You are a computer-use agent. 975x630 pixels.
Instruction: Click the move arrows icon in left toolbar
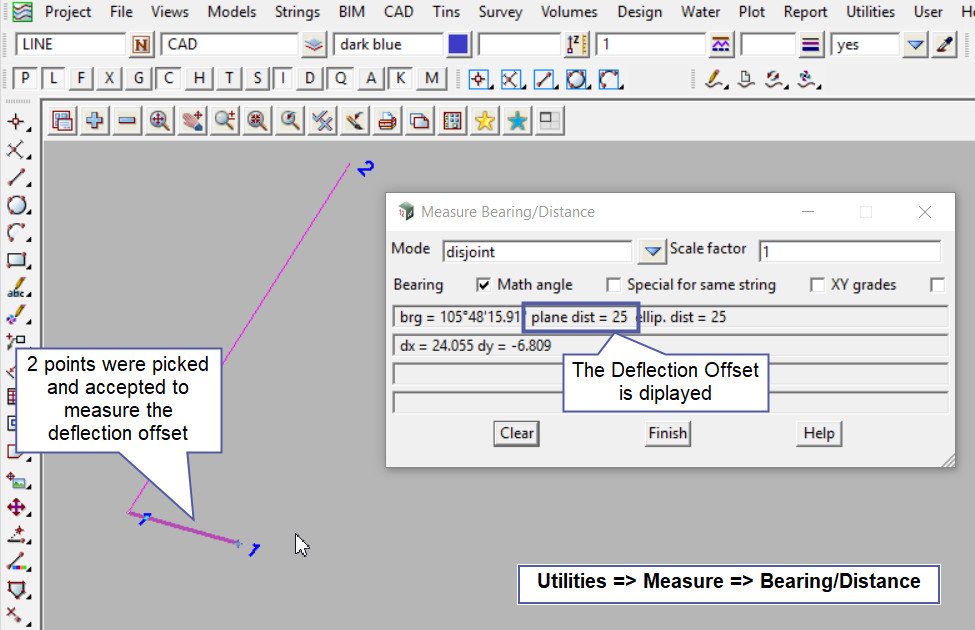16,507
